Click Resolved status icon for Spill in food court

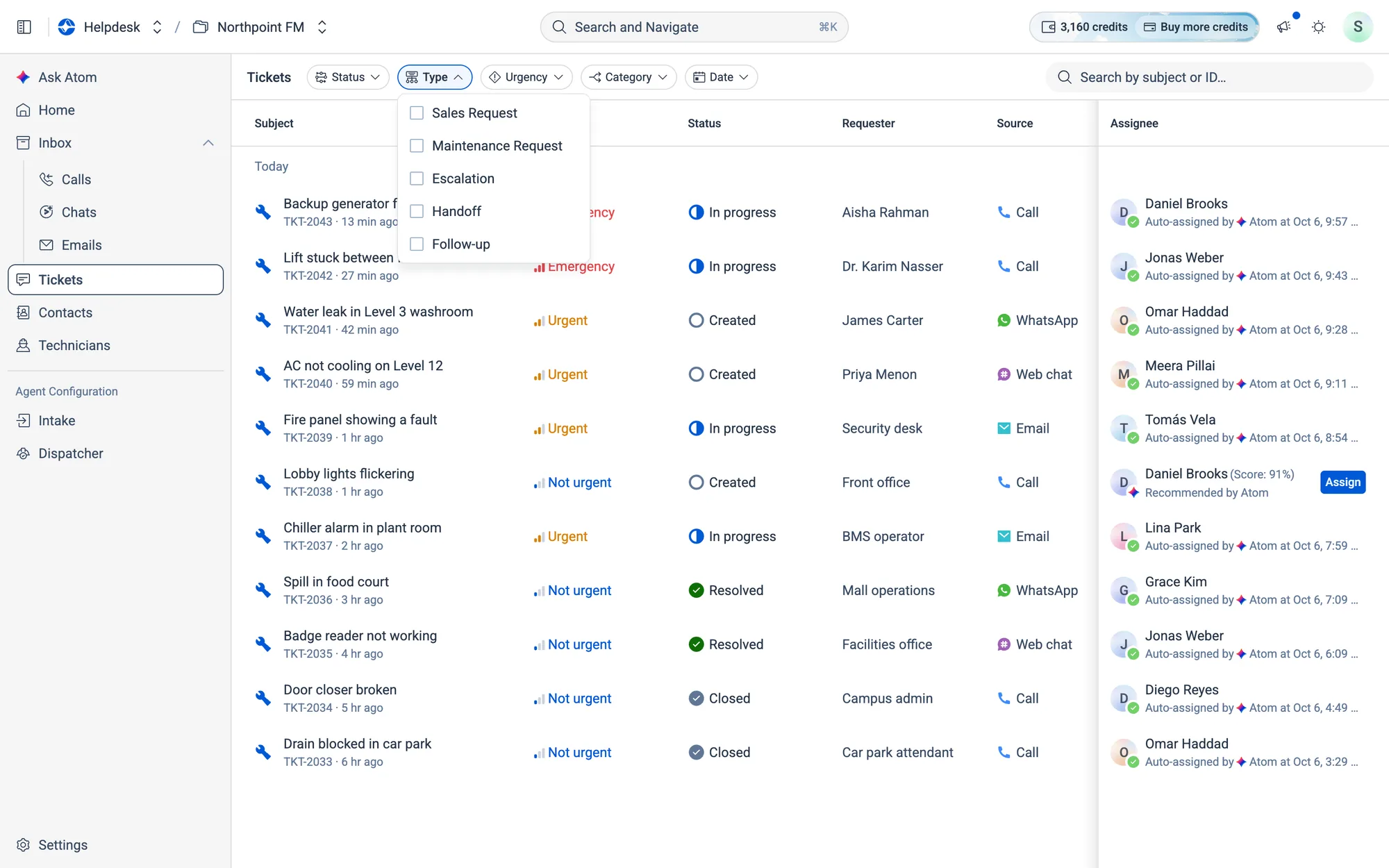coord(696,590)
